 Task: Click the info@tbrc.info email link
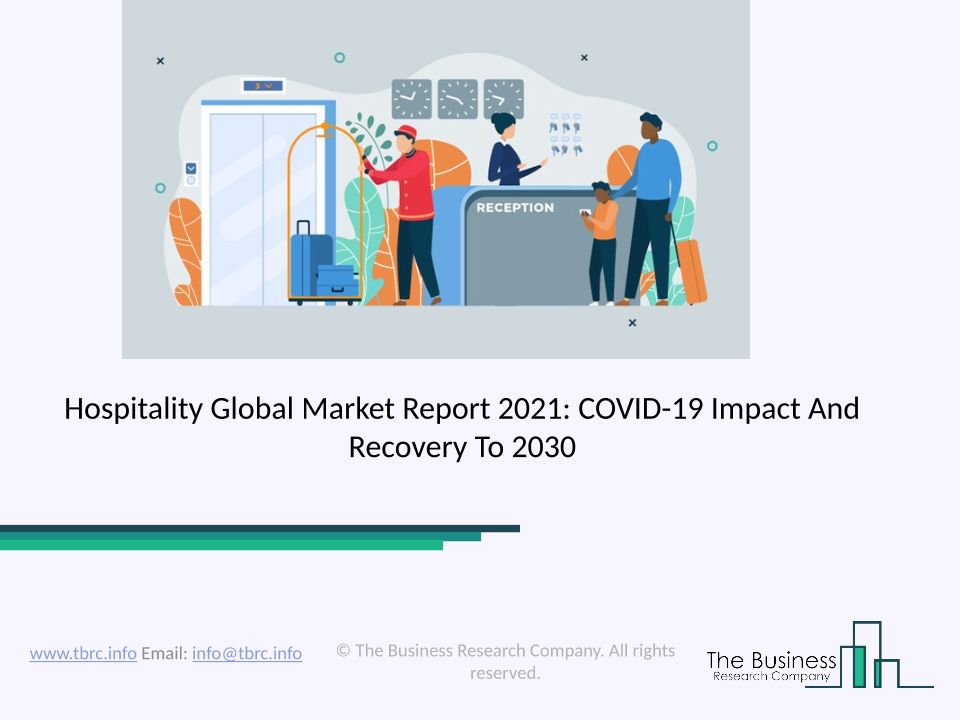(x=247, y=653)
